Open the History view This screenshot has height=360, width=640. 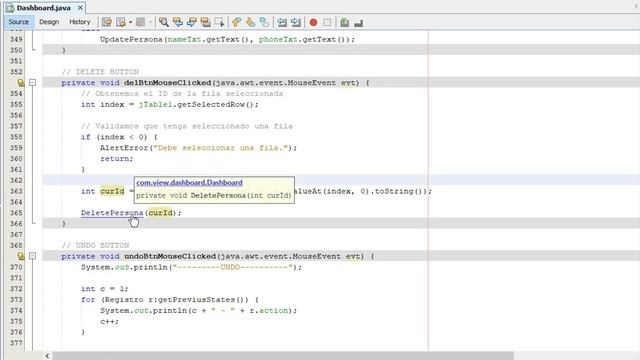80,22
